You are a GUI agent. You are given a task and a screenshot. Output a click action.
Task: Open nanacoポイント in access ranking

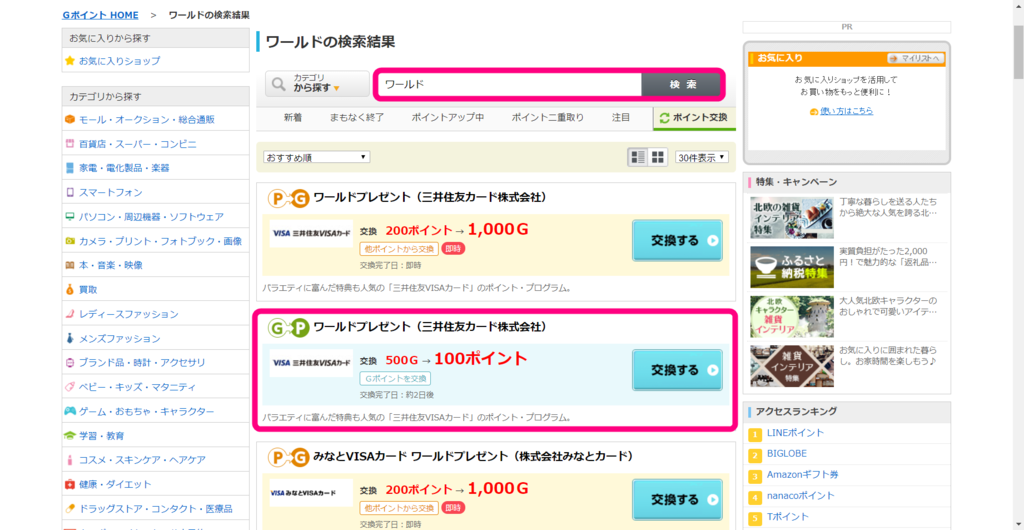pos(800,495)
